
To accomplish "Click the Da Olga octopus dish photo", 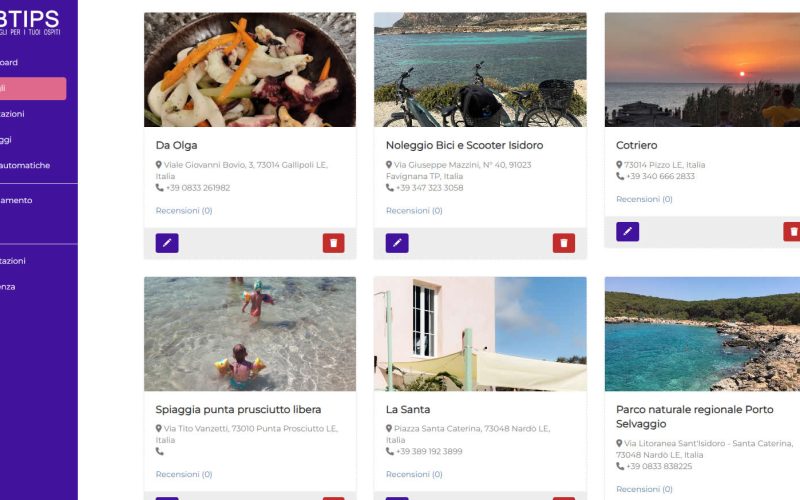I will (250, 70).
